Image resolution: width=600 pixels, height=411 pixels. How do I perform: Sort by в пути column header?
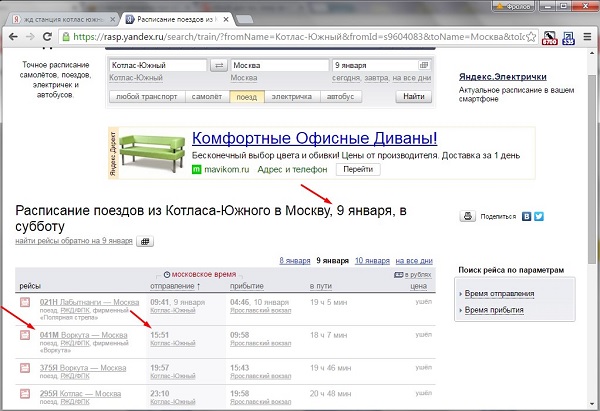[x=321, y=286]
